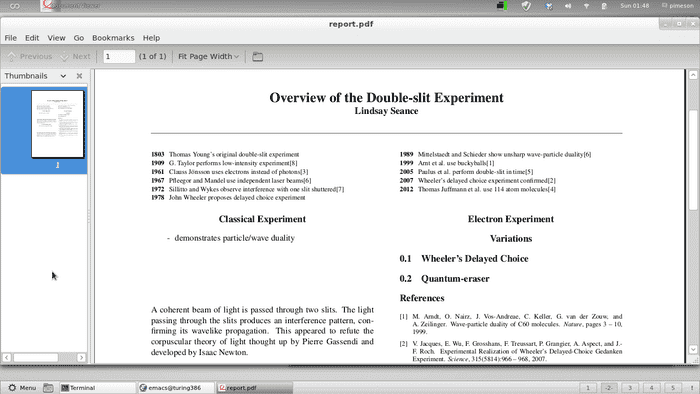Click document scrollbar up arrow

coord(693,75)
